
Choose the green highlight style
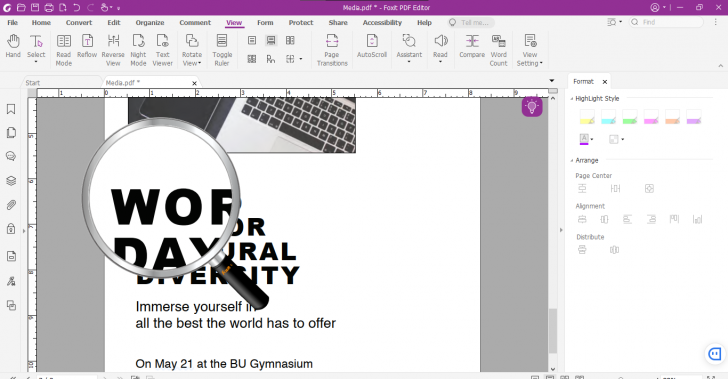click(630, 117)
